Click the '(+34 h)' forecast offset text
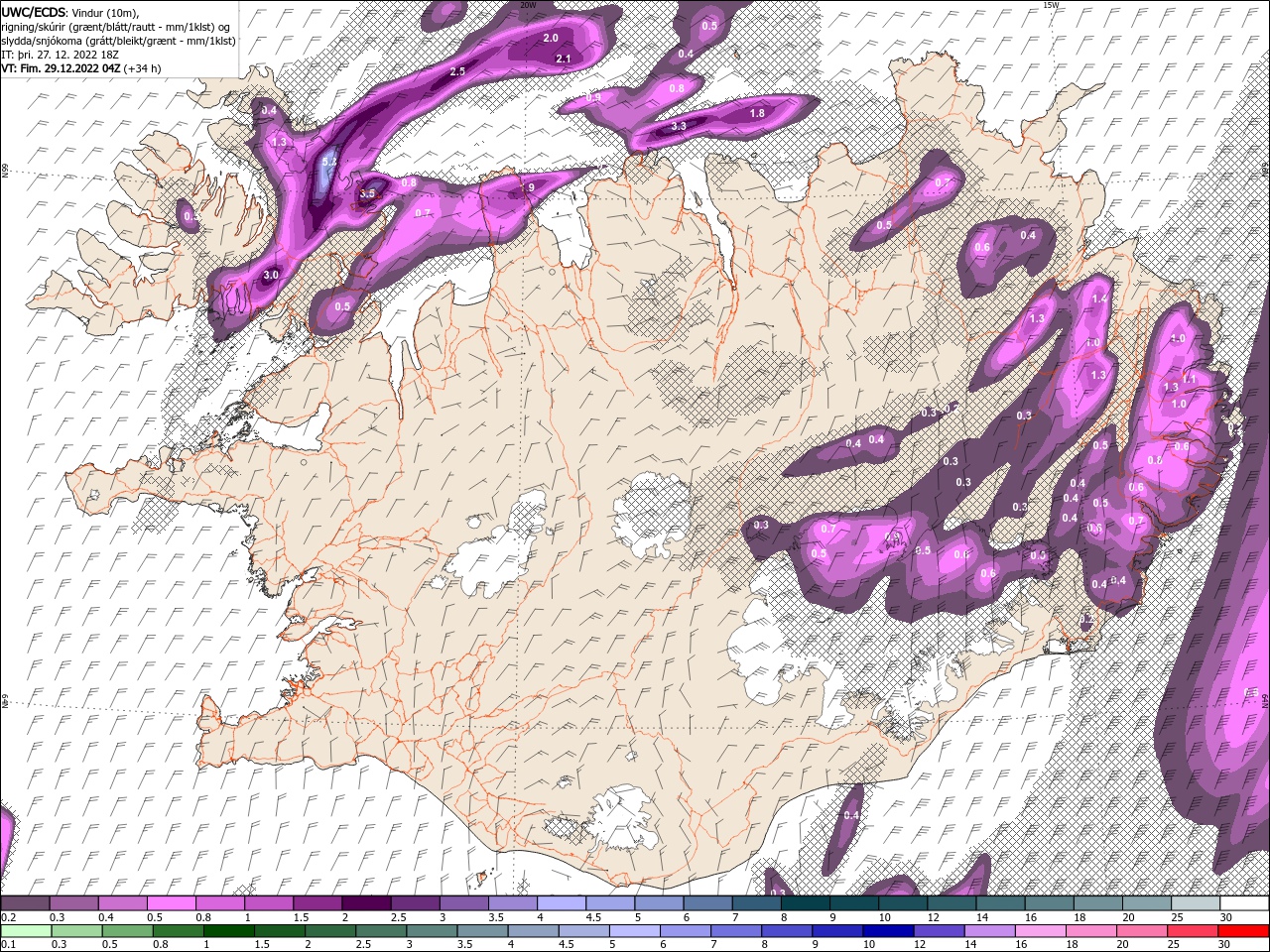 click(x=143, y=68)
